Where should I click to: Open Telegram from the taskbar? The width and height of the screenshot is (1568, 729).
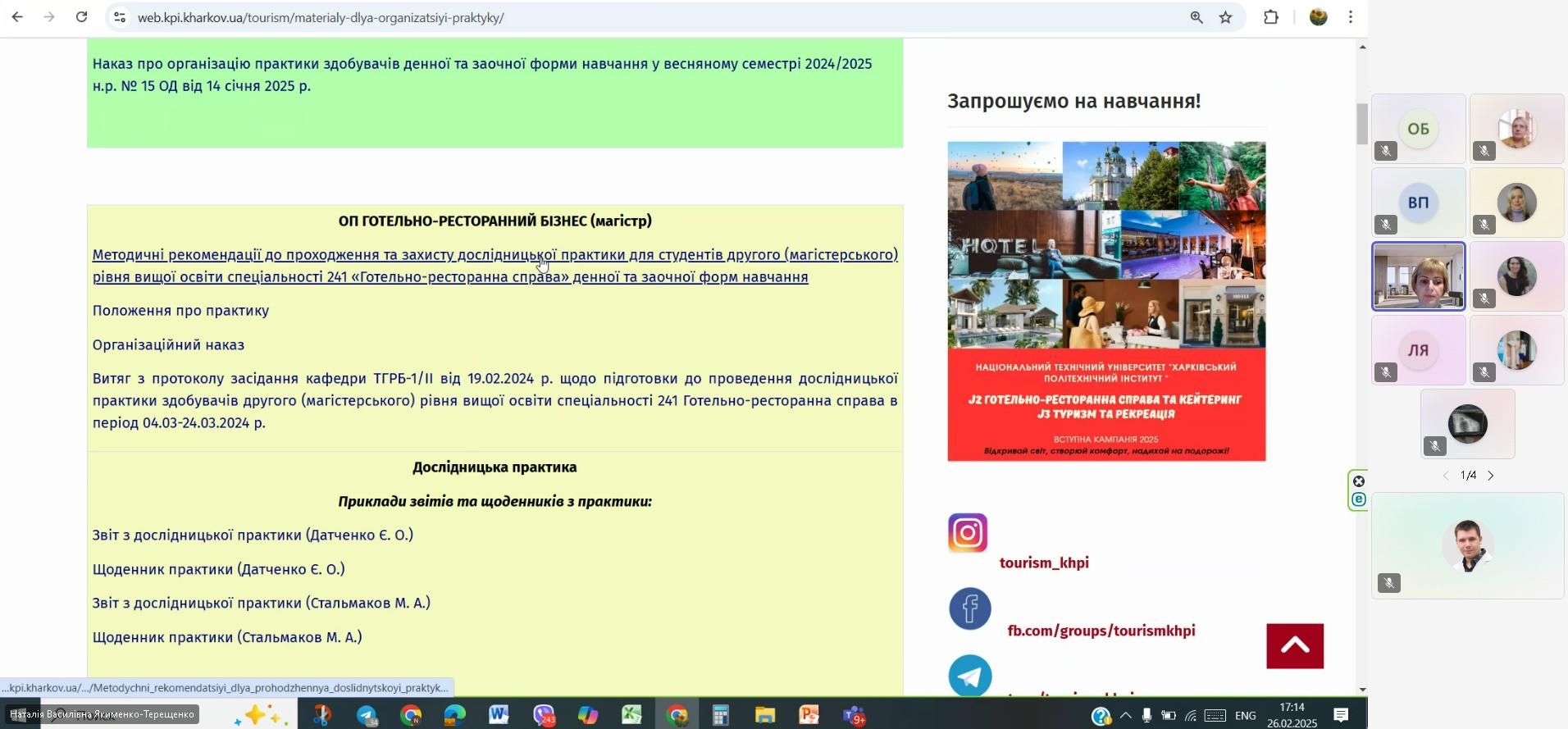pos(367,716)
